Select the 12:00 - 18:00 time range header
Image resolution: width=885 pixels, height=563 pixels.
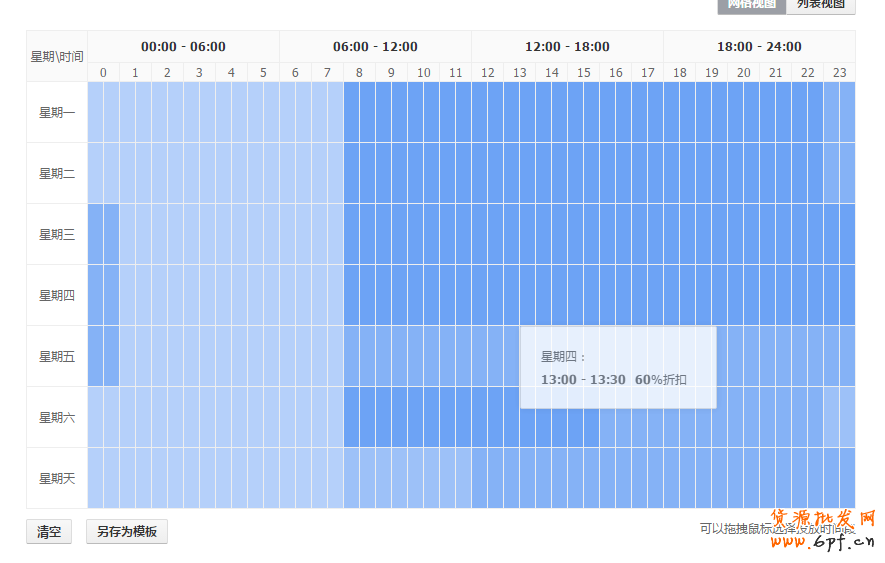(567, 47)
